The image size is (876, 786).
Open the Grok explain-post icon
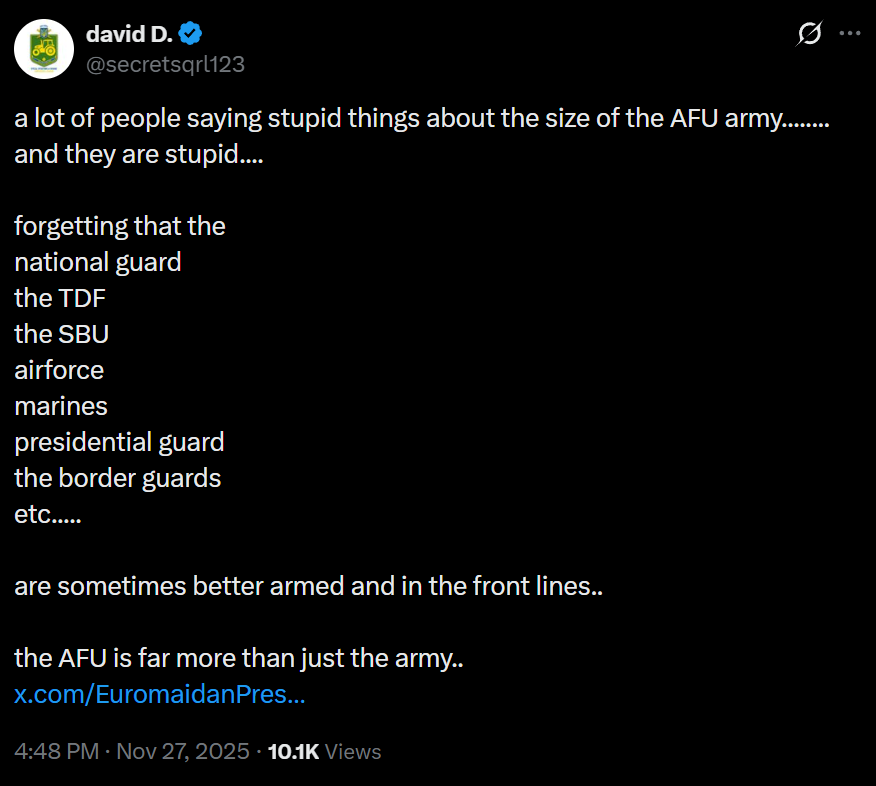coord(808,34)
